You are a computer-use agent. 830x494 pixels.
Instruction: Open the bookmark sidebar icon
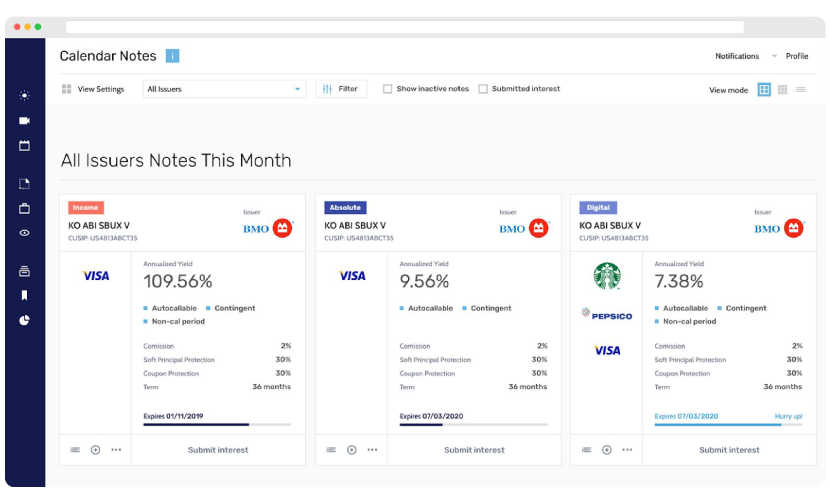point(24,295)
